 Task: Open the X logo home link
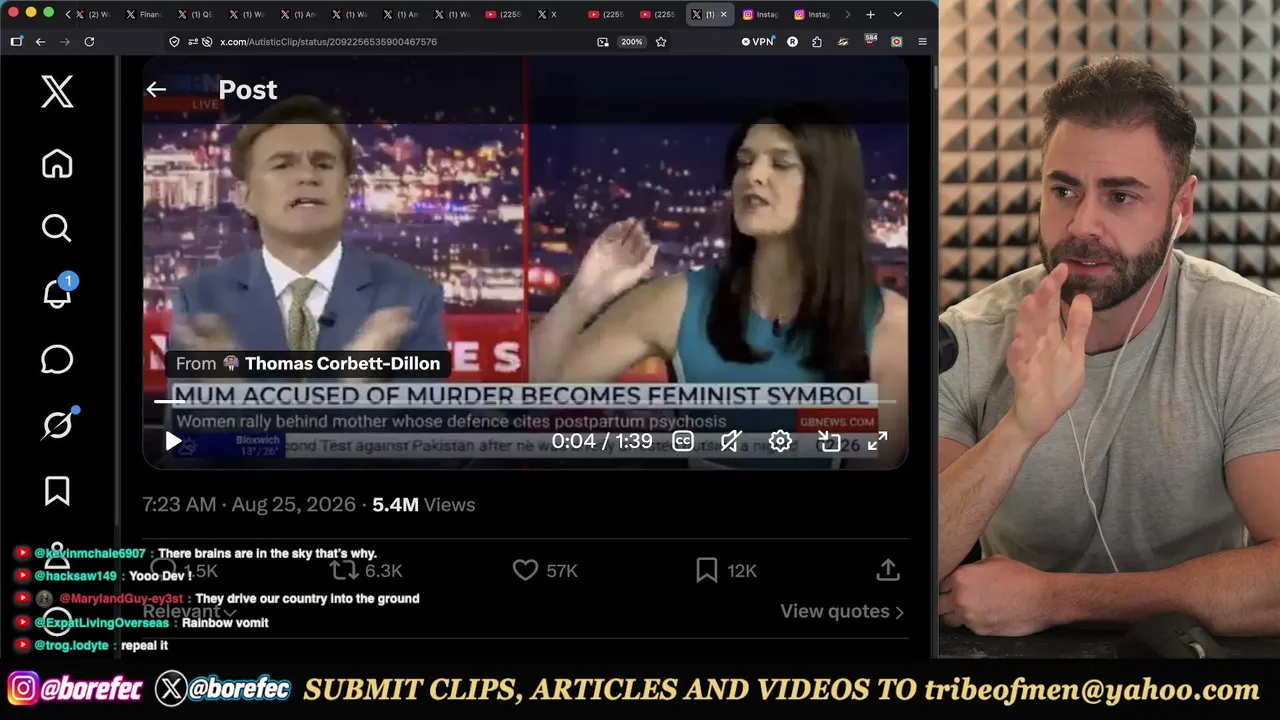pos(57,92)
